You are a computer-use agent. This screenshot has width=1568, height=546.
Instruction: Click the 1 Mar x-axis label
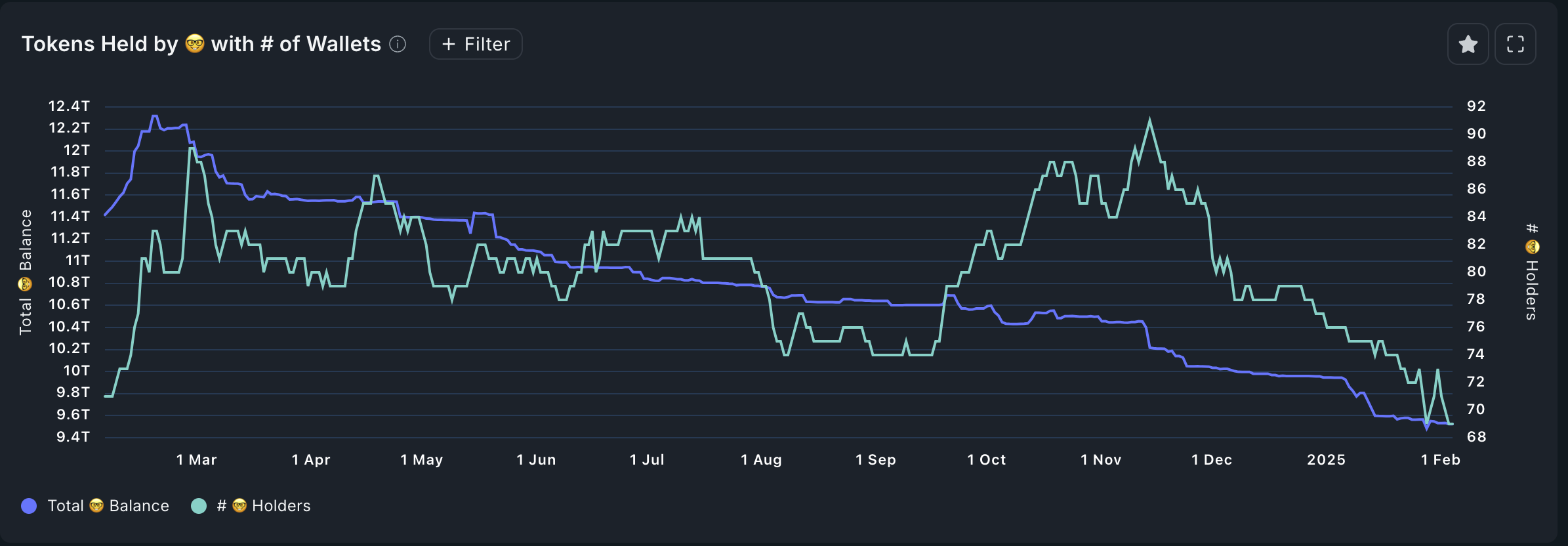click(x=197, y=459)
